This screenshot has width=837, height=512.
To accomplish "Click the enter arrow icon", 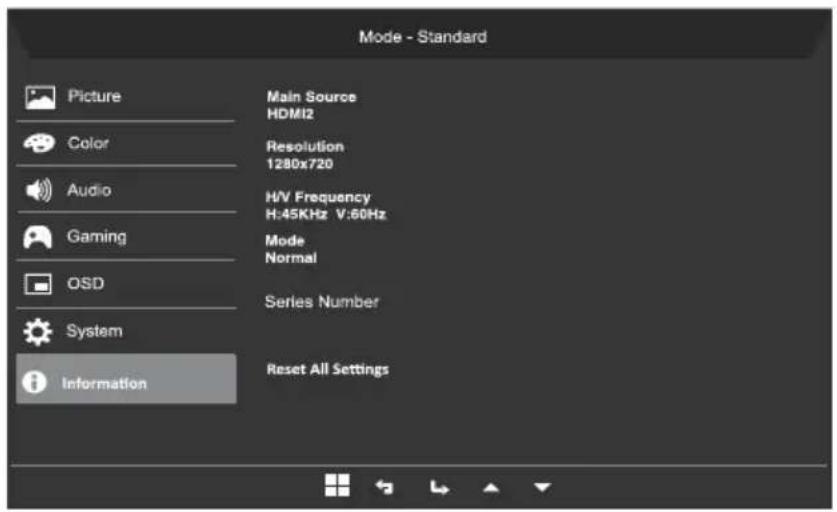I will [439, 487].
